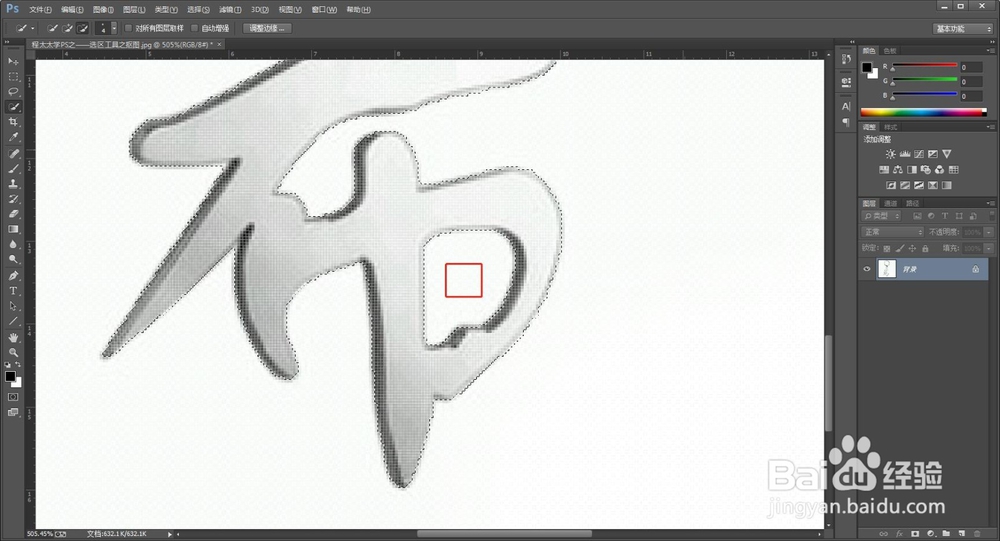Click Add to Selection mode icon
This screenshot has height=541, width=1000.
[68, 28]
